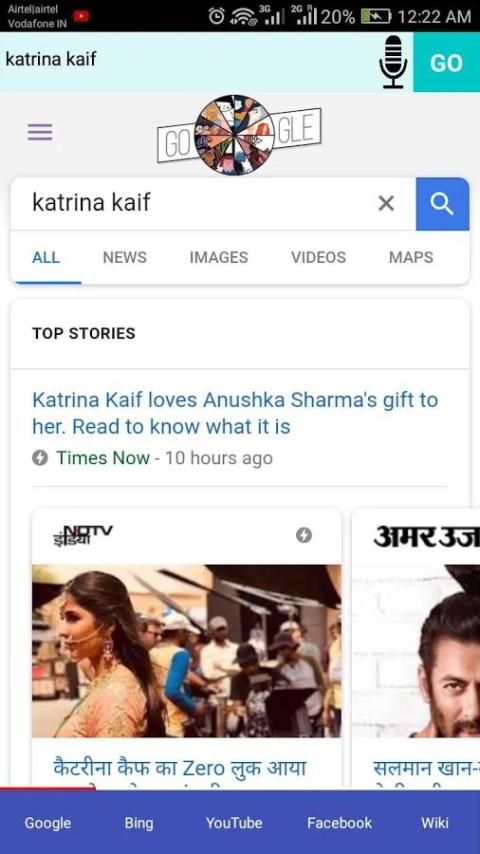Viewport: 480px width, 854px height.
Task: Switch to the IMAGES tab
Action: click(x=219, y=257)
